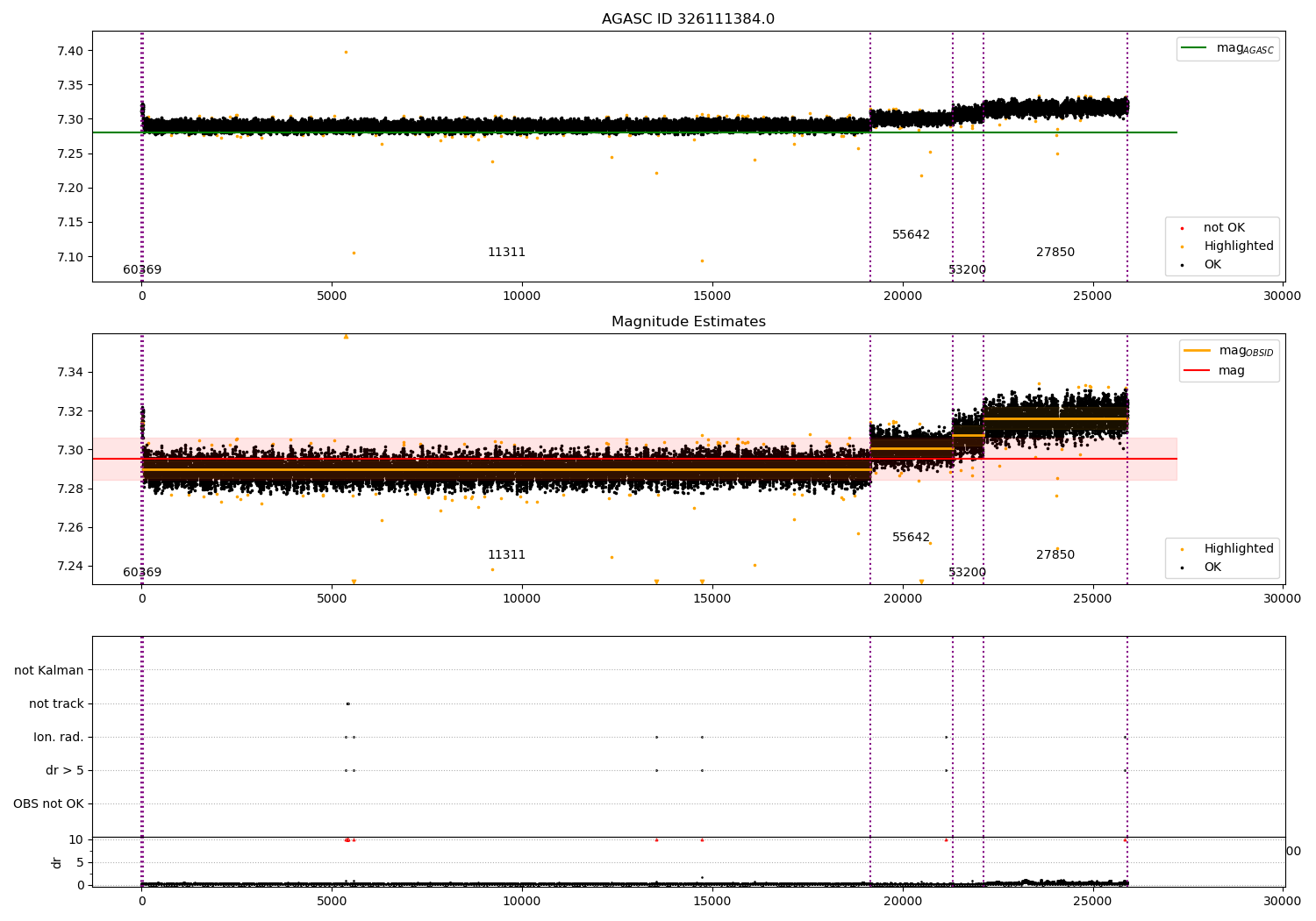Image resolution: width=1316 pixels, height=921 pixels.
Task: Click the 'not track' data point in bottom plot
Action: pos(347,703)
